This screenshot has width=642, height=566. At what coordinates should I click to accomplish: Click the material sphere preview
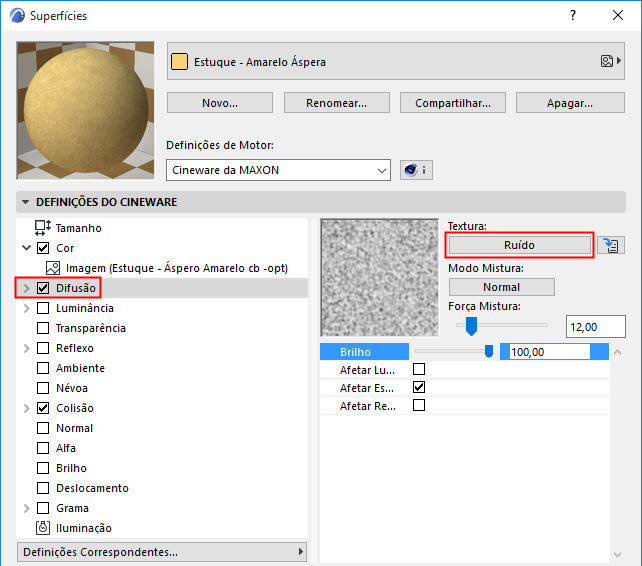coord(86,111)
